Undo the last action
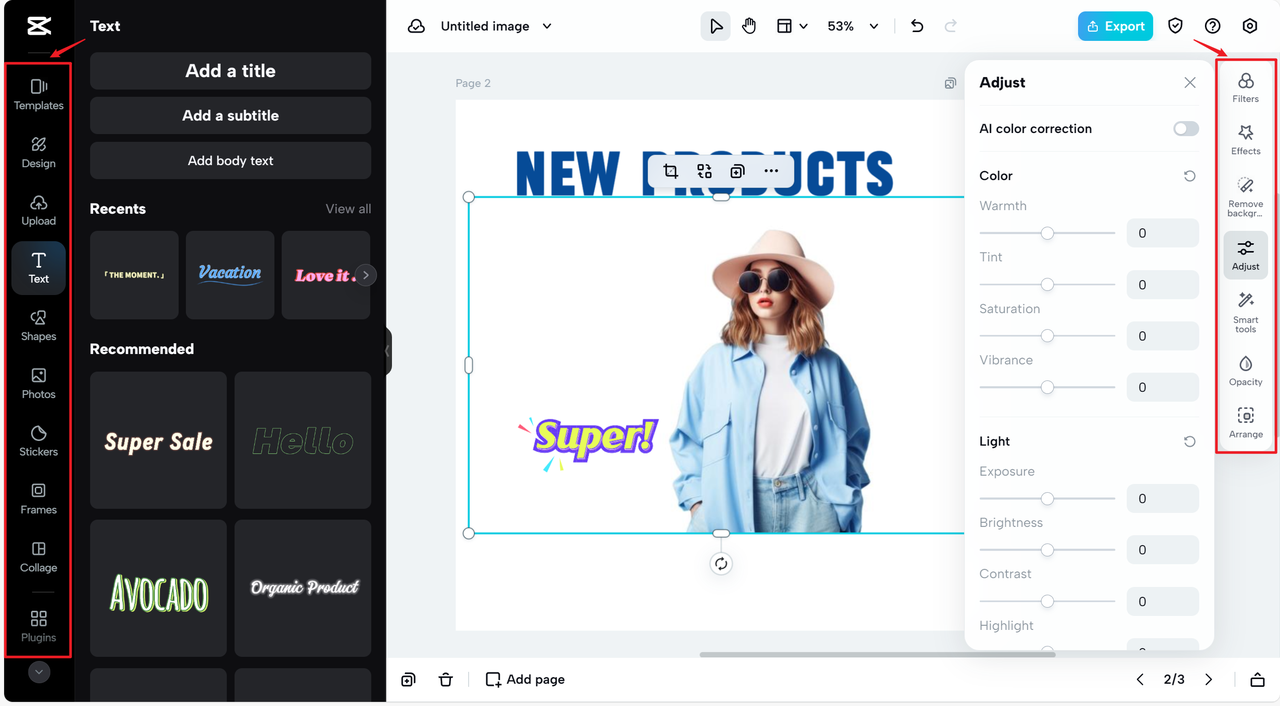 (x=917, y=26)
